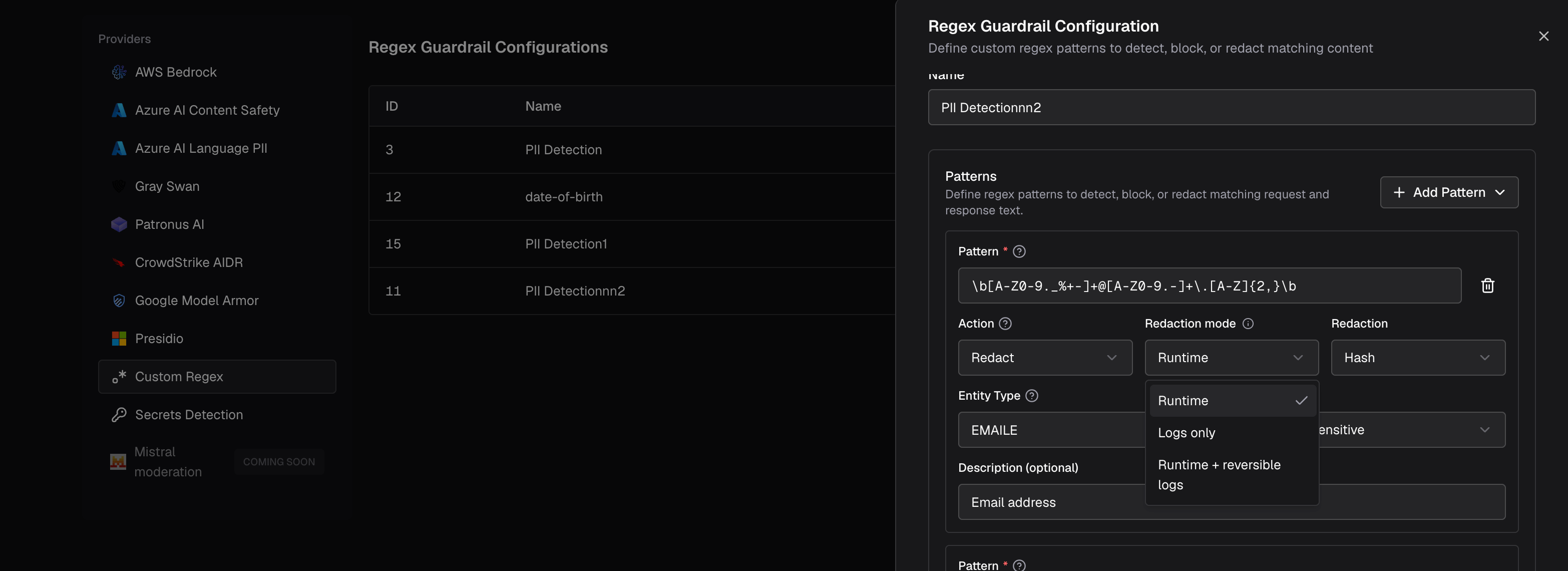Choose the Azure AI Language PII icon
This screenshot has height=571, width=1568.
[x=119, y=149]
